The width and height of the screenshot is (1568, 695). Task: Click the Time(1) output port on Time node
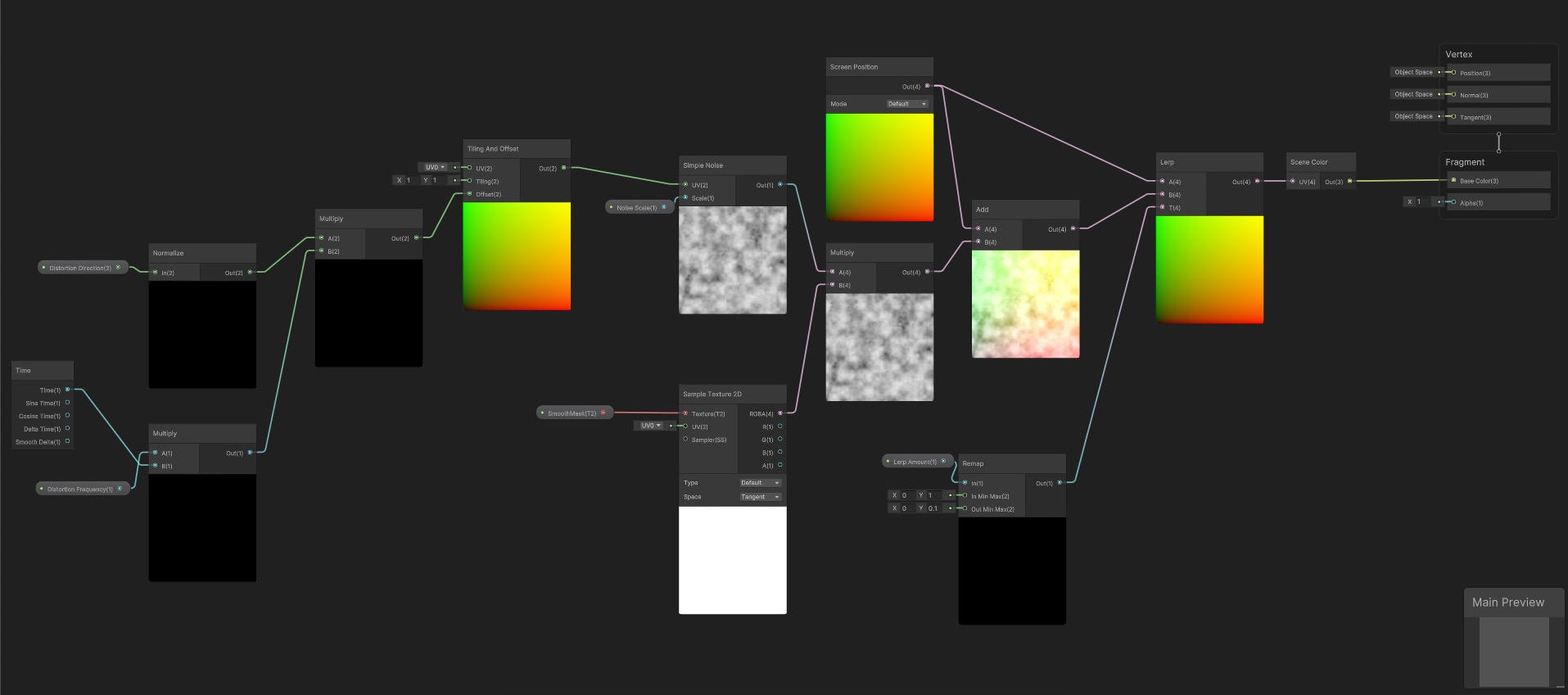(x=67, y=390)
